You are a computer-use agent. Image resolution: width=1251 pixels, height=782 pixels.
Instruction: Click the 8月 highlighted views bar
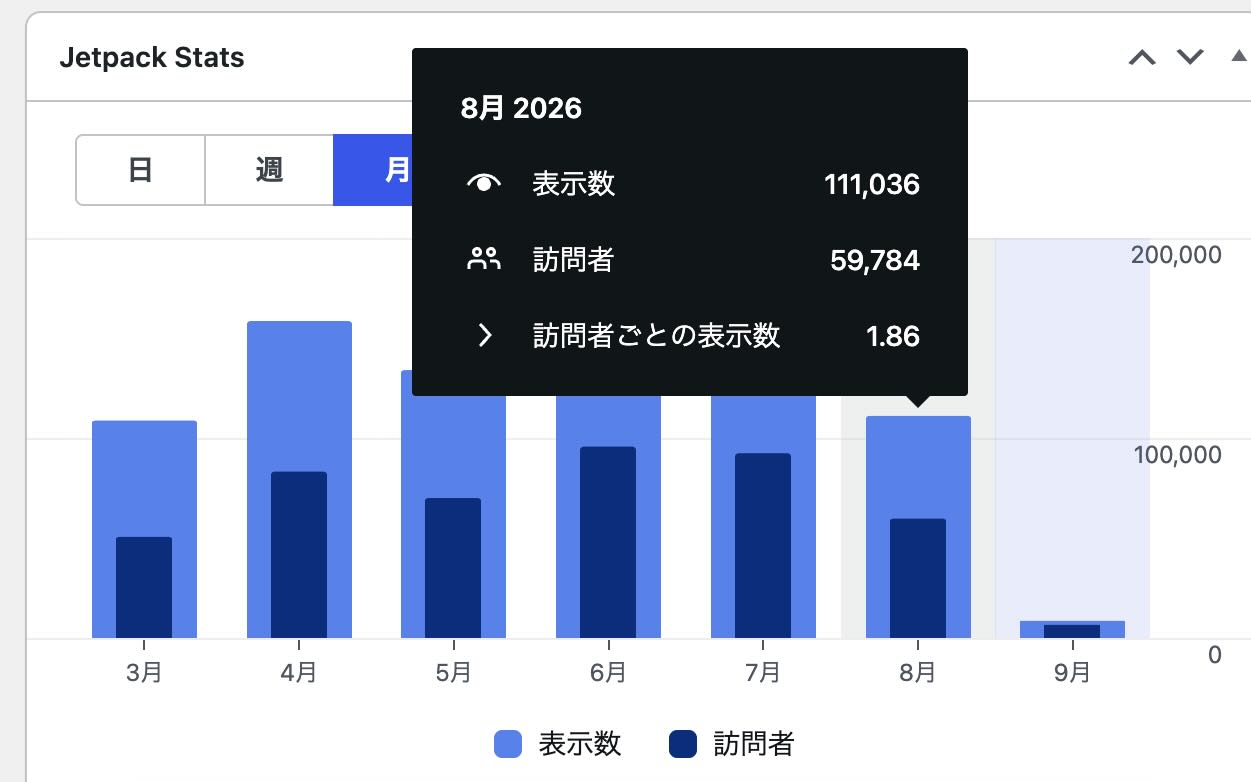918,466
